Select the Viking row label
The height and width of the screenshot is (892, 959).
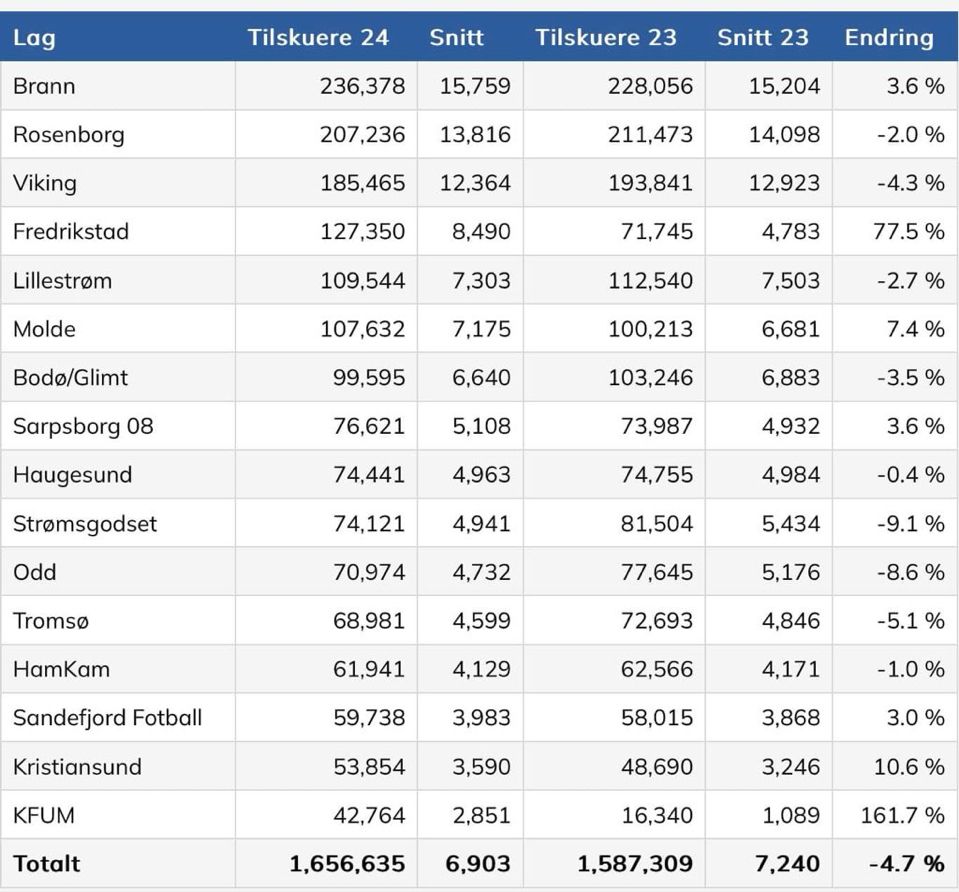[45, 183]
